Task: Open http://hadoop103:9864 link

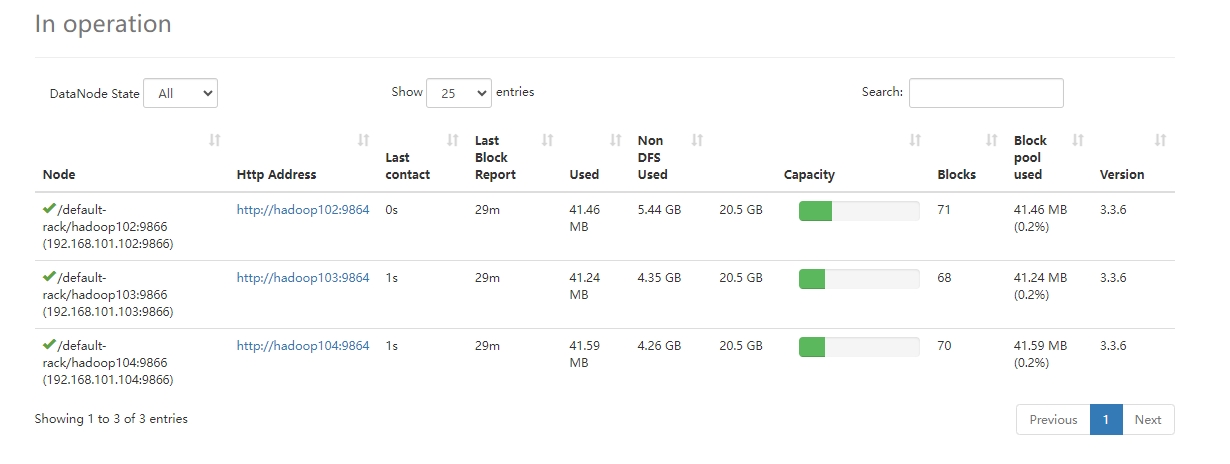Action: click(x=303, y=278)
